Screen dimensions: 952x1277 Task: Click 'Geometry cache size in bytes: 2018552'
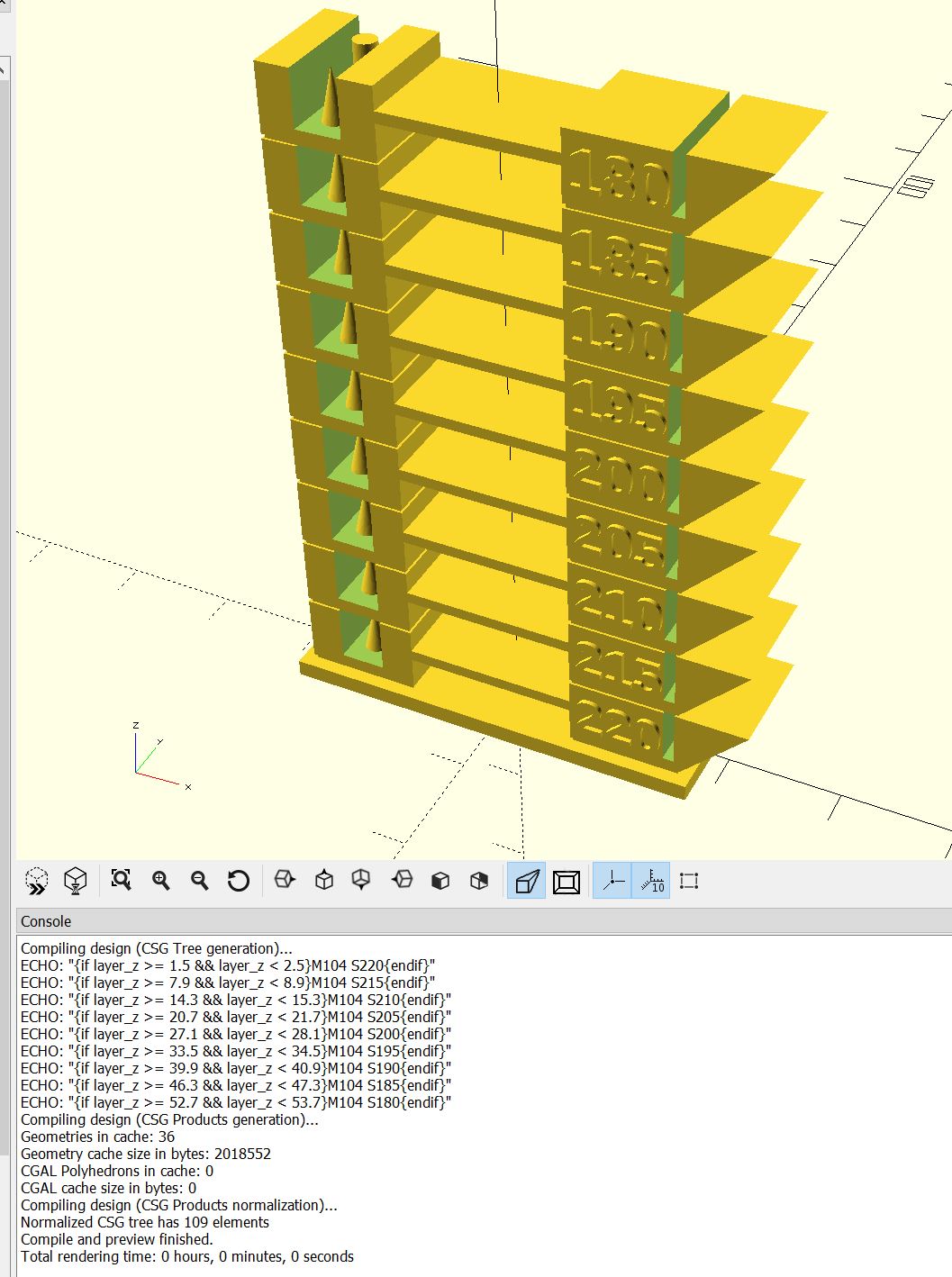coord(146,1154)
